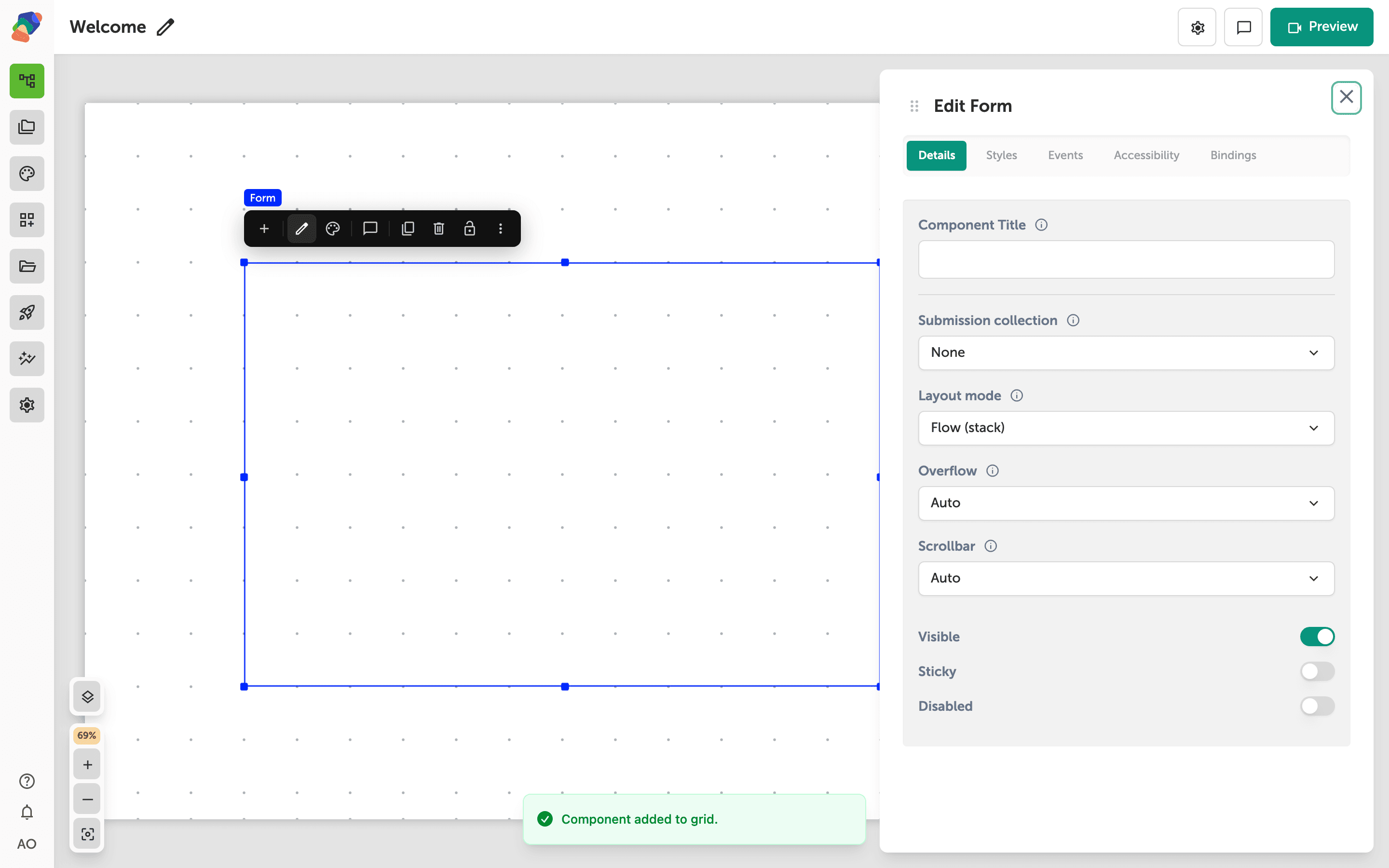Open the rocket deploy sidebar icon
Viewport: 1389px width, 868px height.
click(x=27, y=312)
